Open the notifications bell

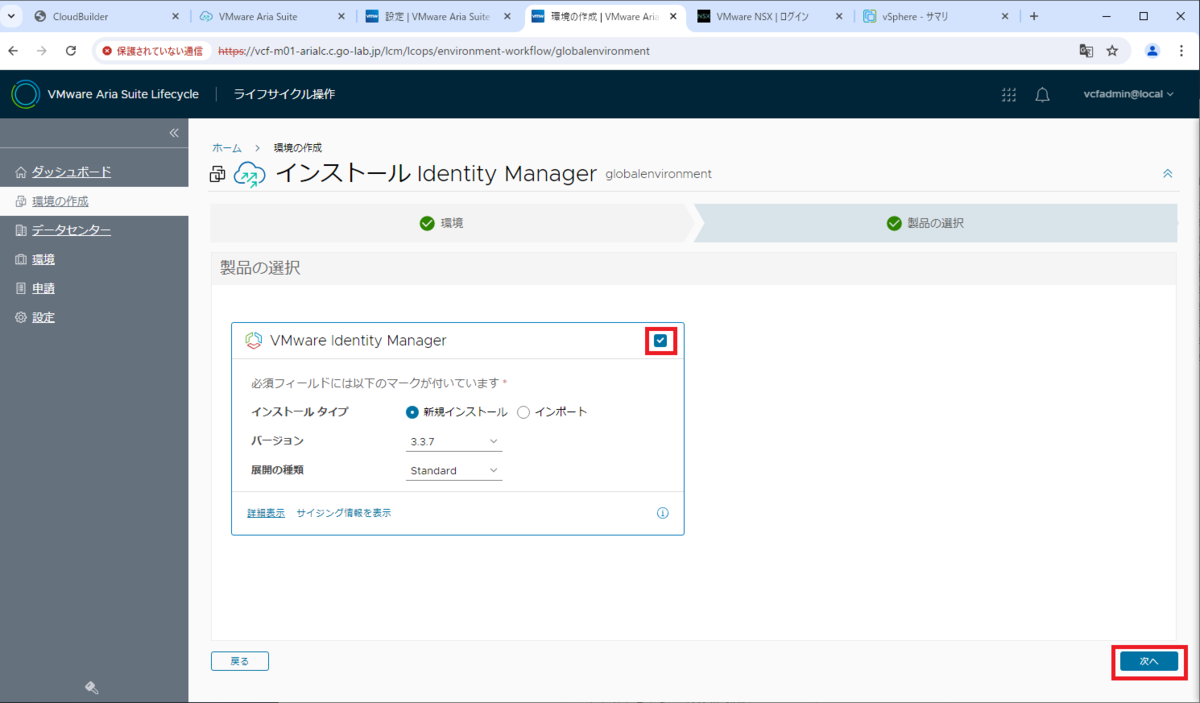tap(1042, 94)
